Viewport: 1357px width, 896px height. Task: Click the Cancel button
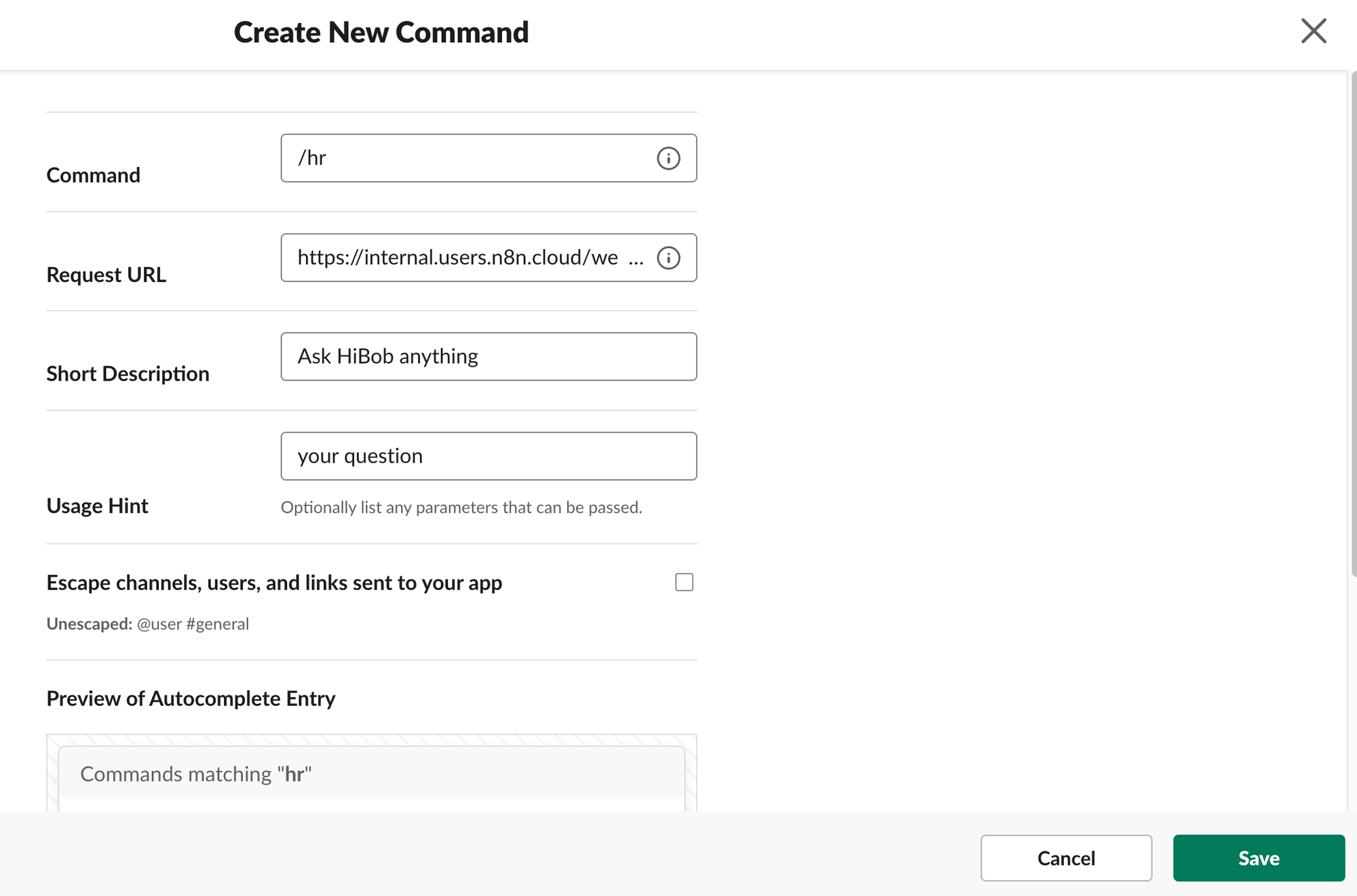point(1066,858)
